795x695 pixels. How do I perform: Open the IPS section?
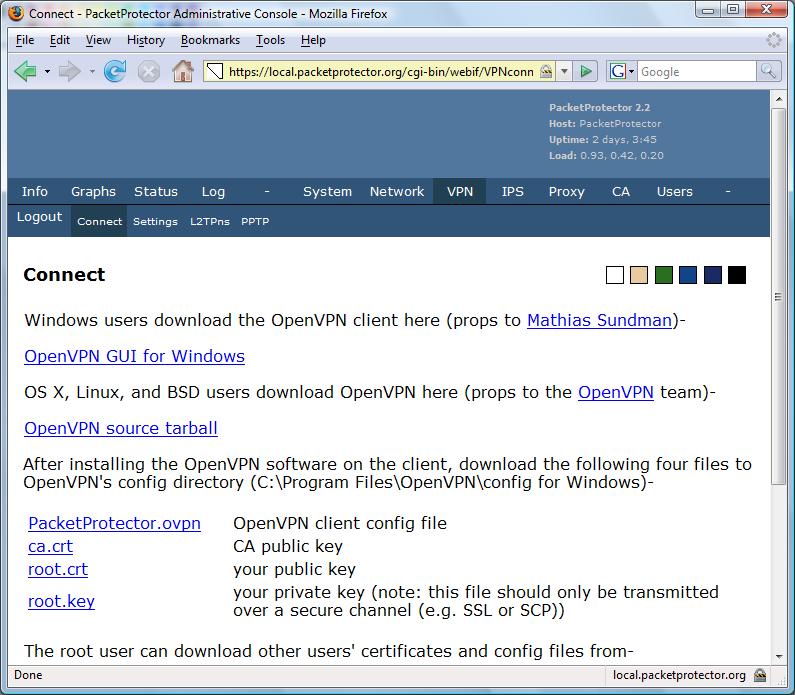click(x=512, y=191)
